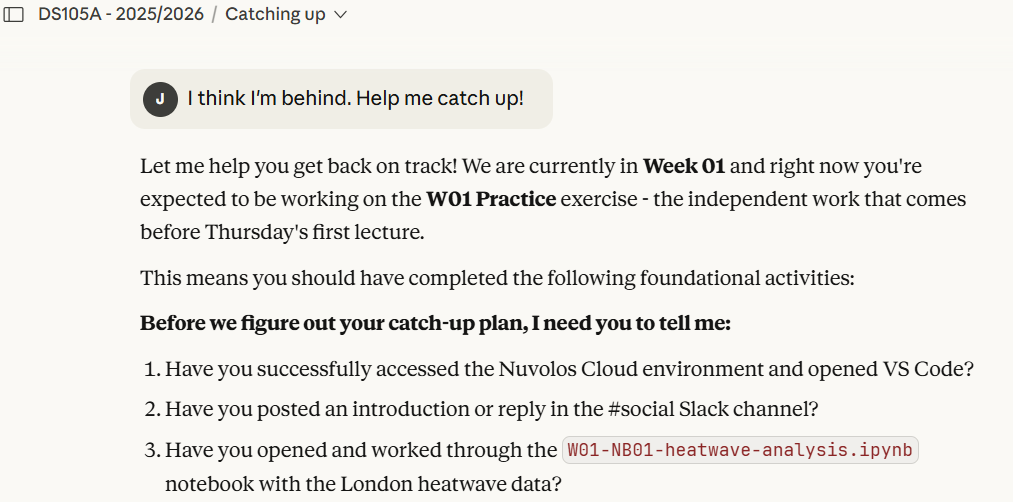Click the list number 2 marker

[153, 409]
